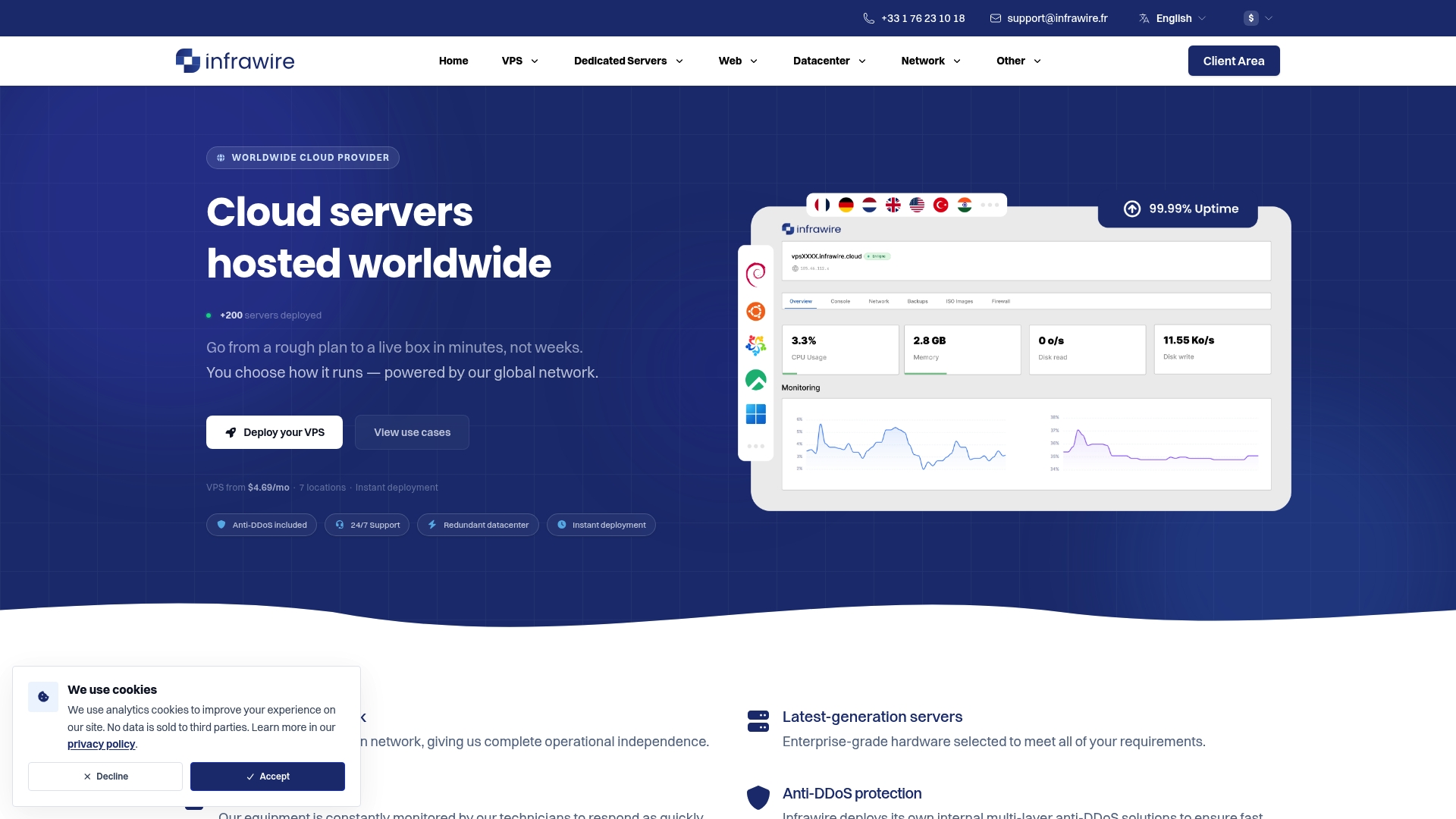Click the three-dots more flags indicator

pos(990,205)
